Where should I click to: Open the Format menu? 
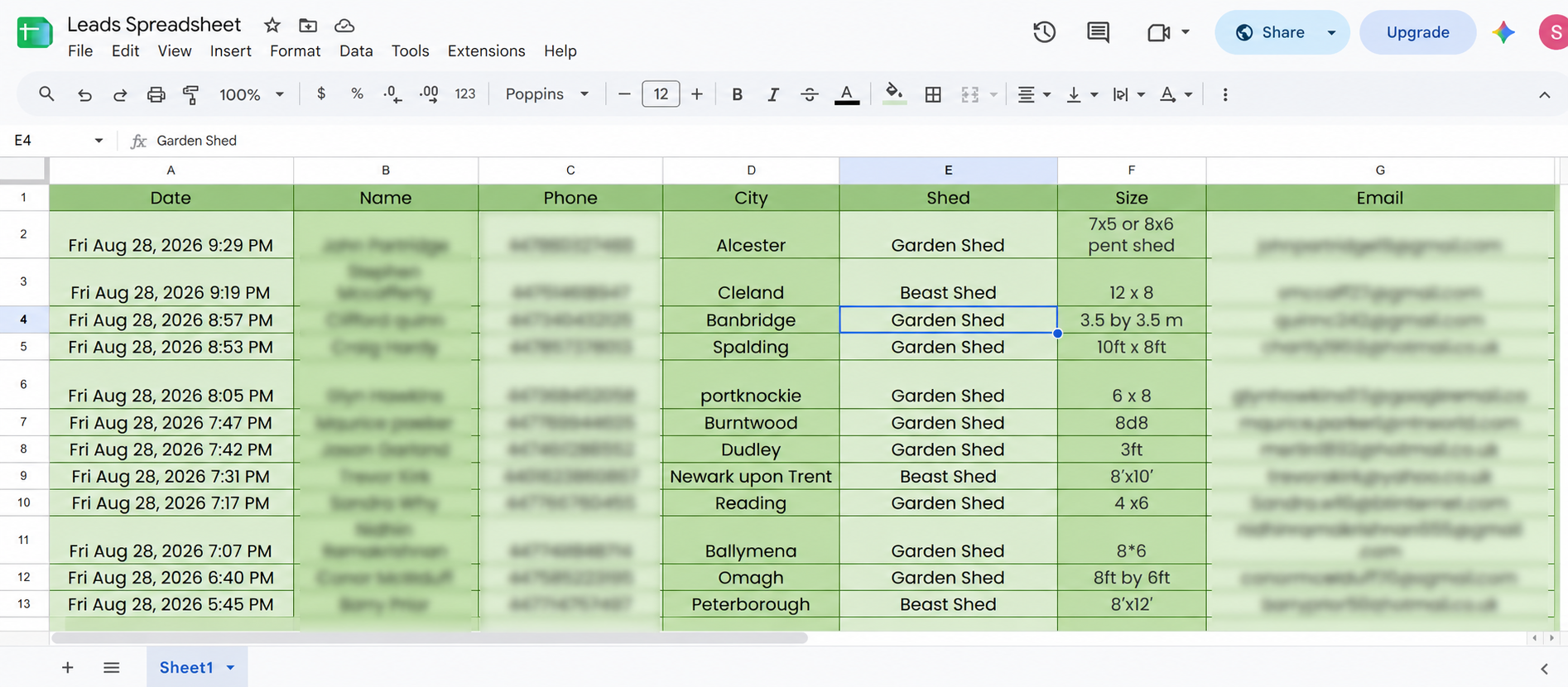click(x=295, y=50)
